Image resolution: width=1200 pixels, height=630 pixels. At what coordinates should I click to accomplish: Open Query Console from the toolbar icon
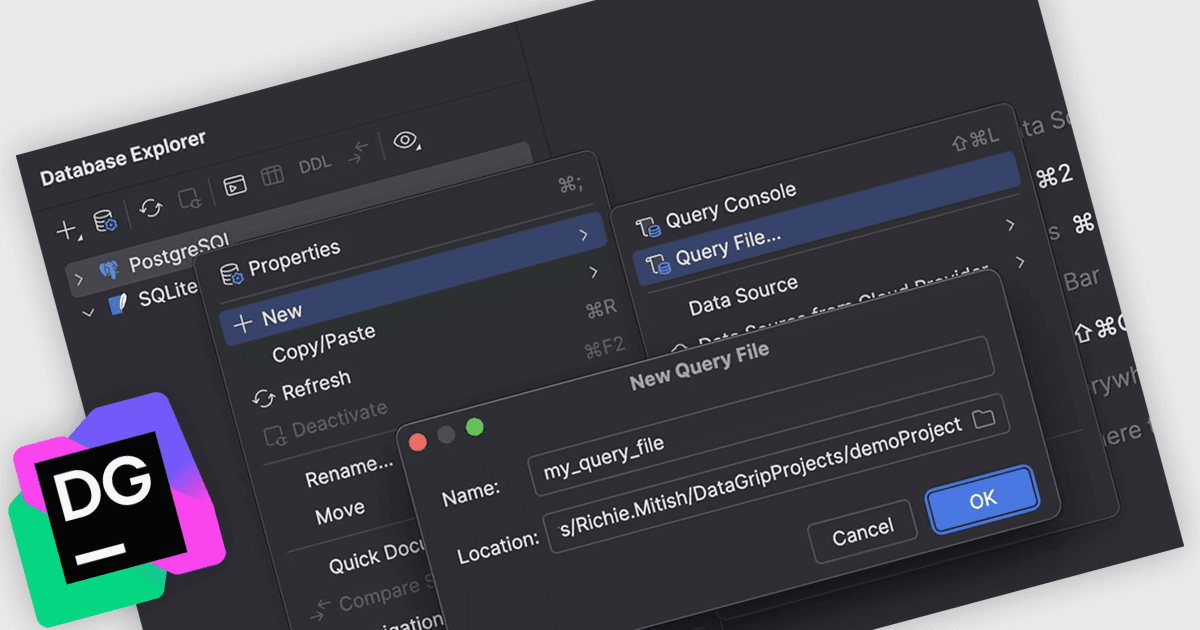point(234,184)
